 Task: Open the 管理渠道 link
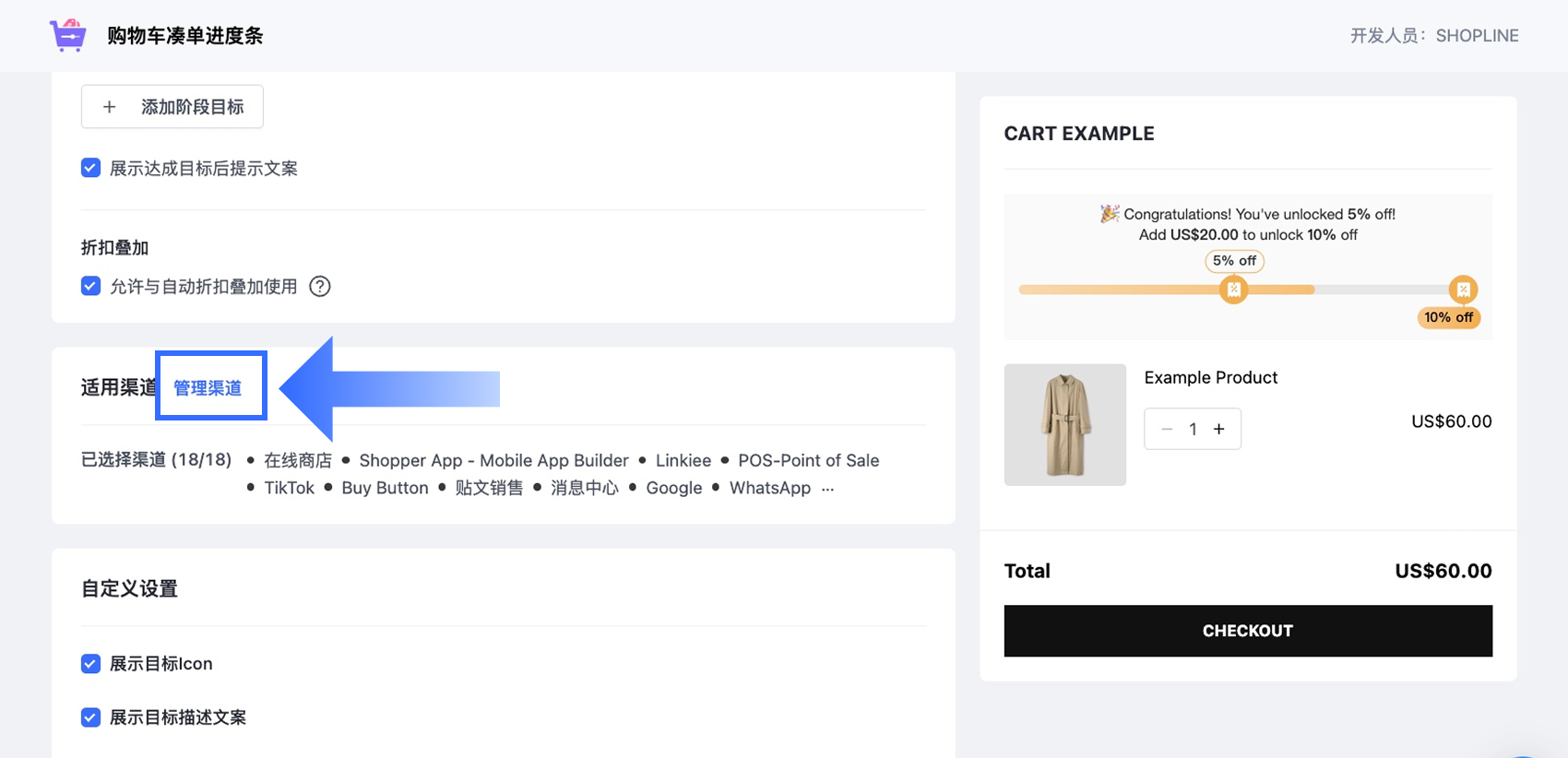208,388
